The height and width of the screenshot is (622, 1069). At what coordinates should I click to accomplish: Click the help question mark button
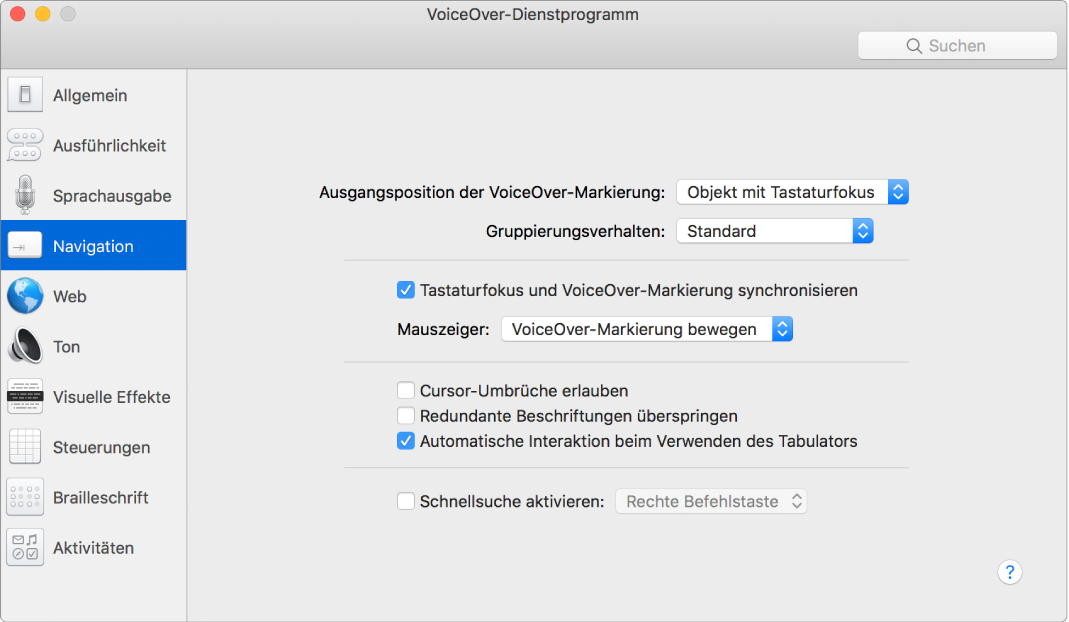pos(1010,572)
